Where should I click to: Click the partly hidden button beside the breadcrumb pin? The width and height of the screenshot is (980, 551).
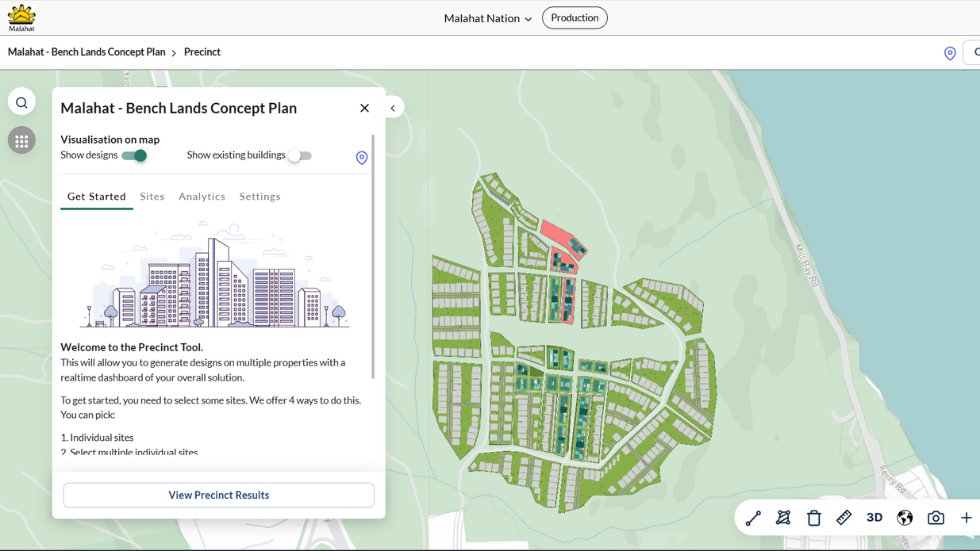(x=972, y=52)
